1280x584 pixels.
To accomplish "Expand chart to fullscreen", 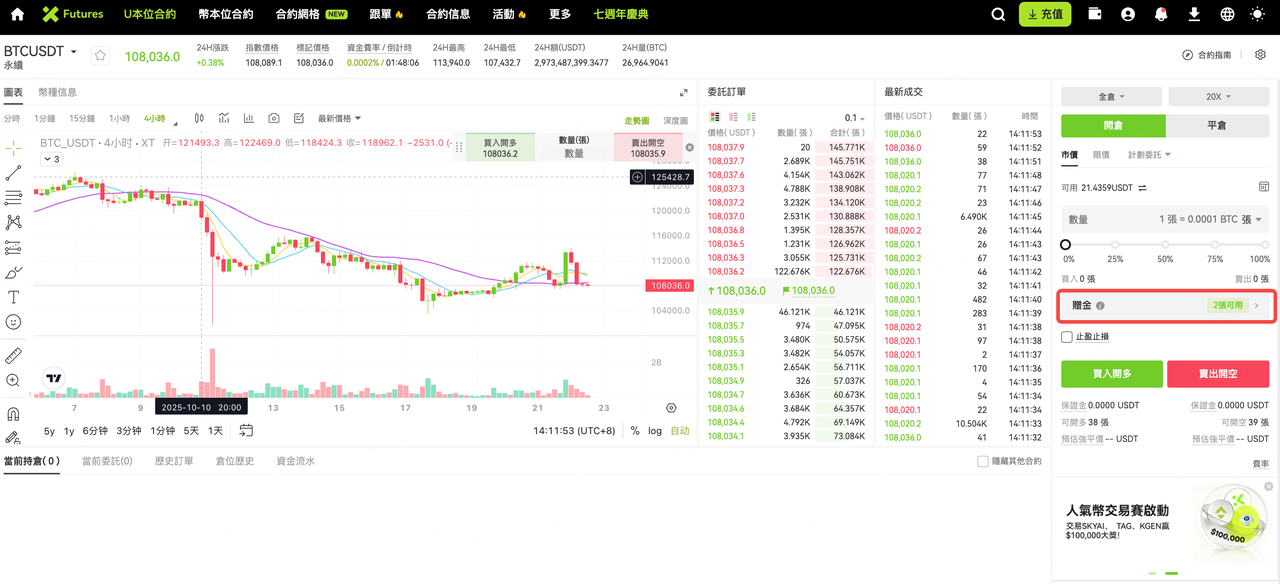I will (684, 92).
